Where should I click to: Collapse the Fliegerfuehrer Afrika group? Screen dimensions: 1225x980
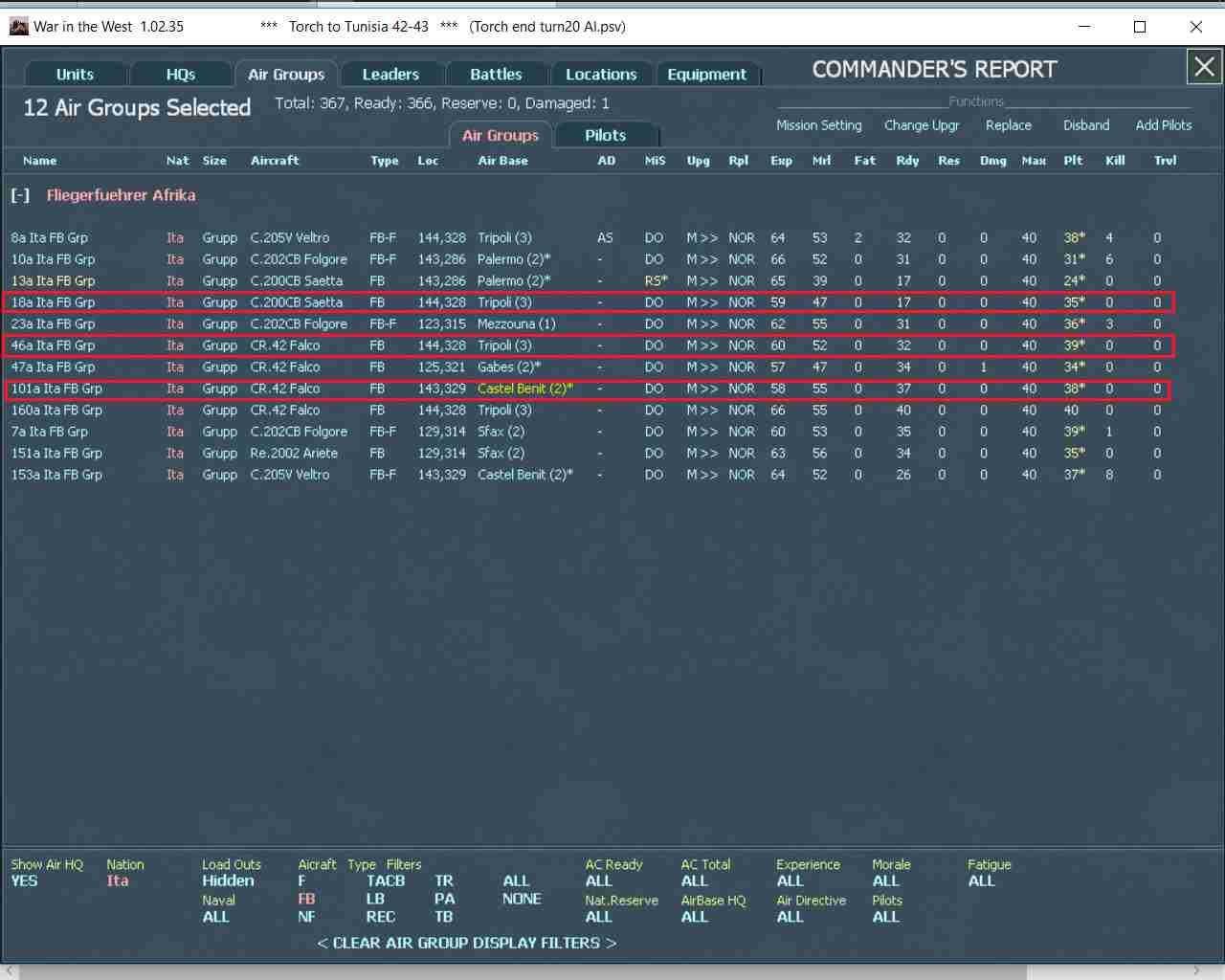(20, 195)
